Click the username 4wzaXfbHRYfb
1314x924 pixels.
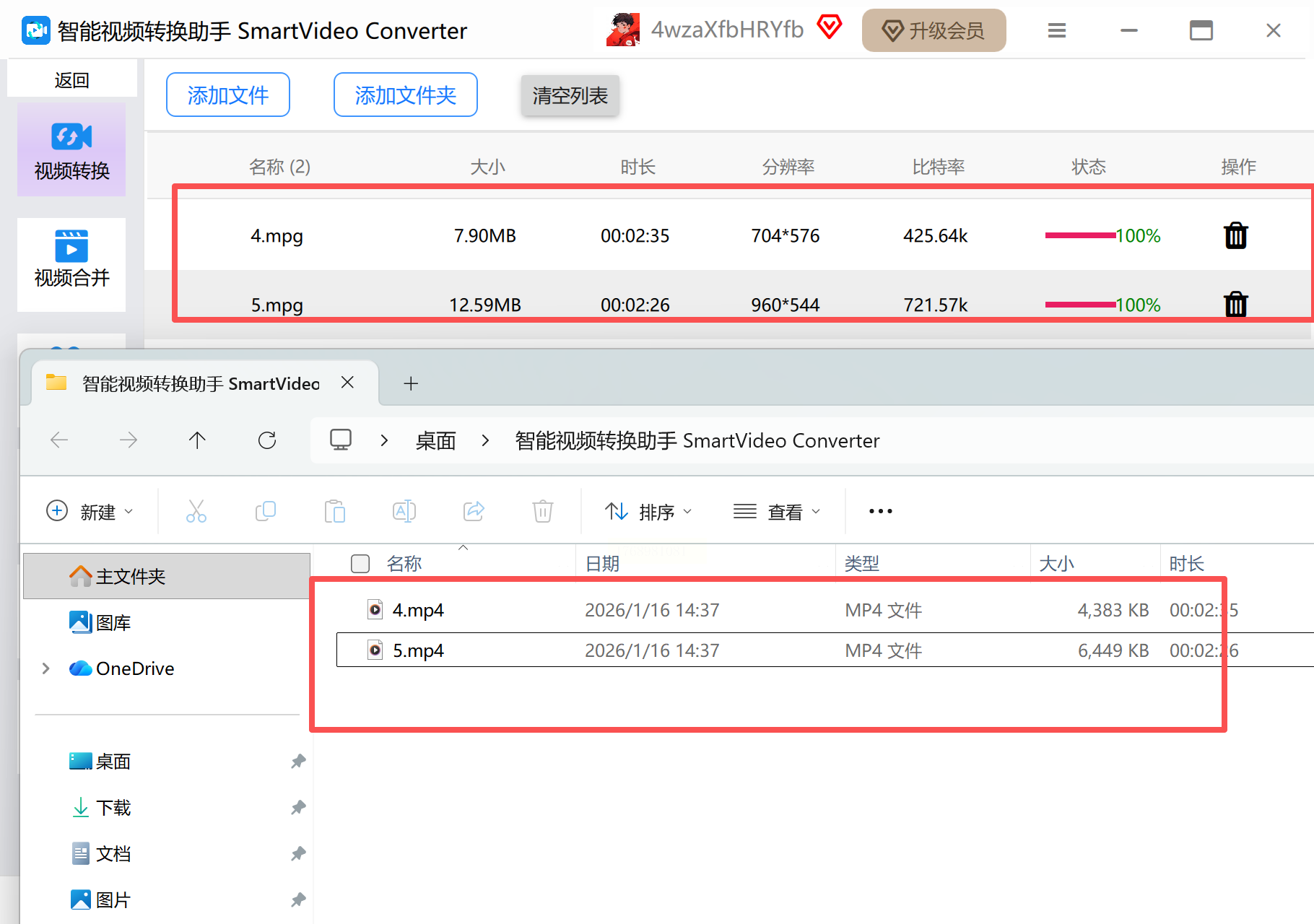[727, 30]
